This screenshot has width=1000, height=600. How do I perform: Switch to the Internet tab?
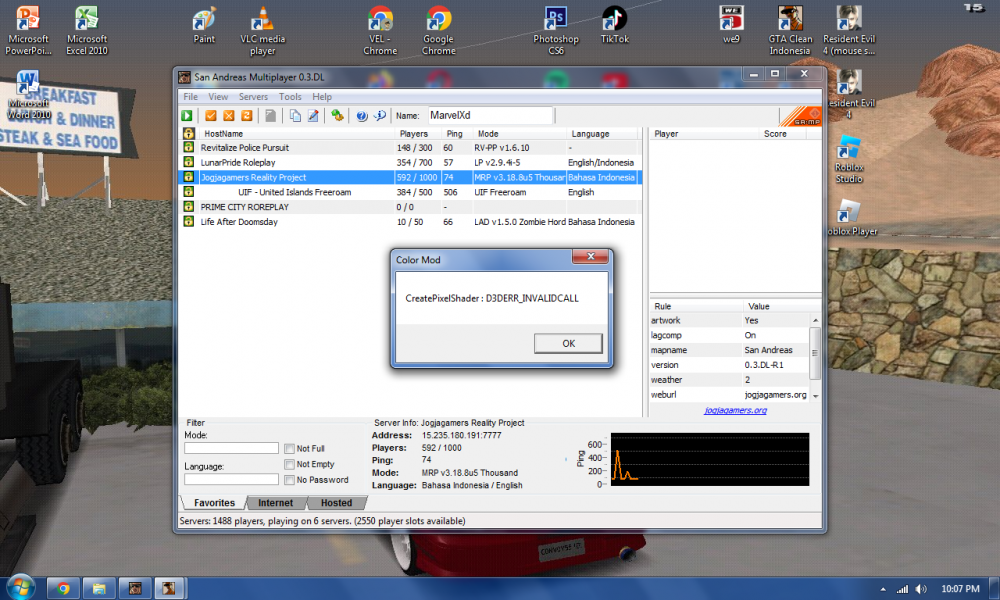click(276, 503)
